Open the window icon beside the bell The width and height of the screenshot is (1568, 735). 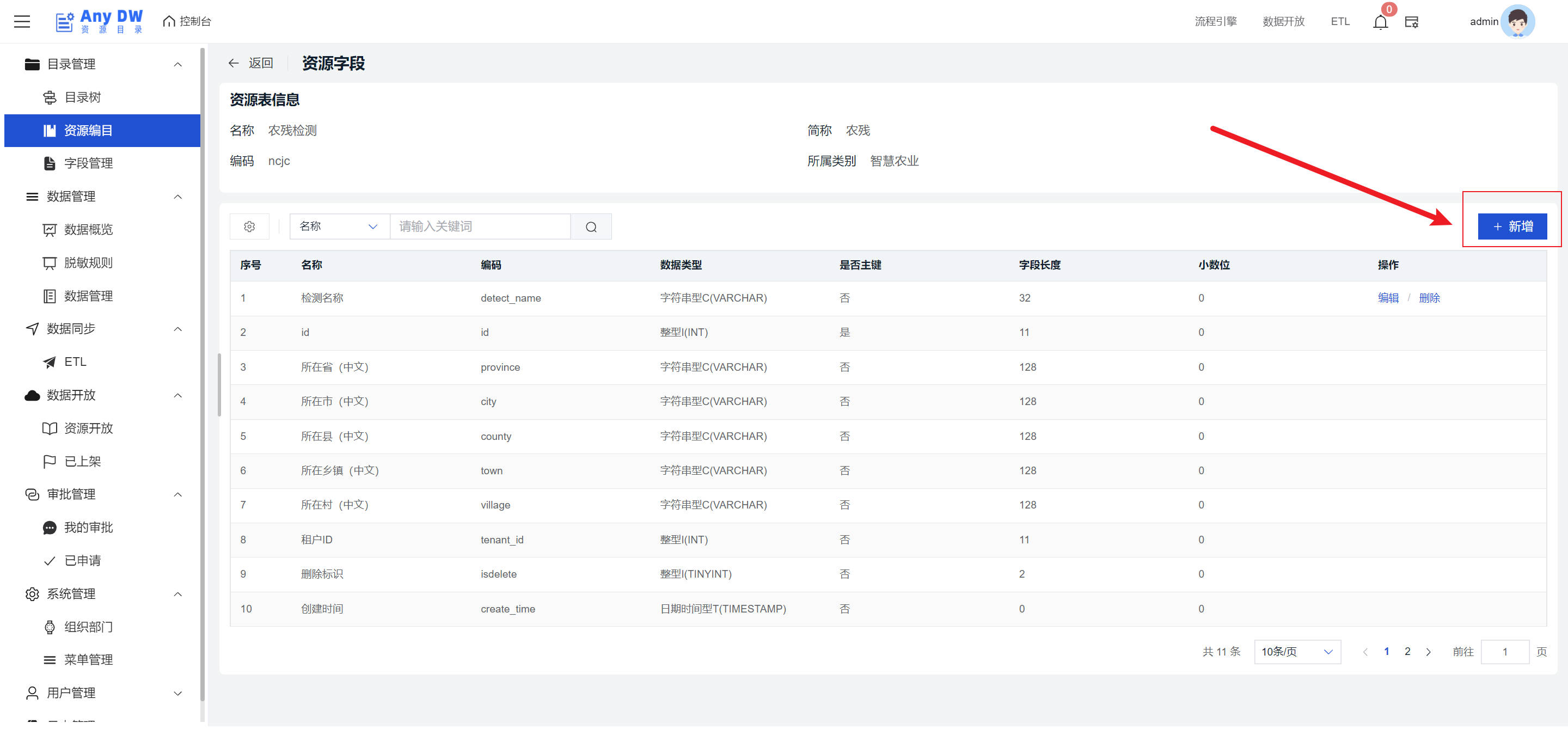pos(1411,22)
